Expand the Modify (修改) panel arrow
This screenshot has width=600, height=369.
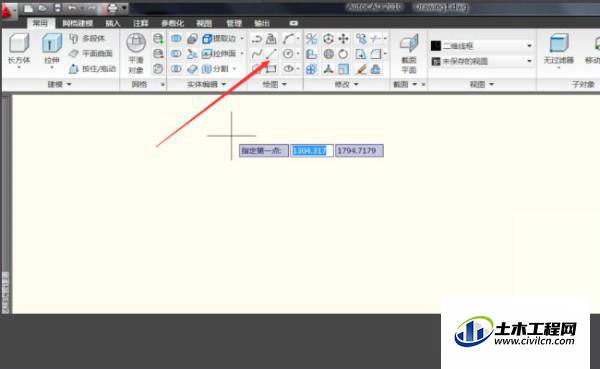click(356, 84)
